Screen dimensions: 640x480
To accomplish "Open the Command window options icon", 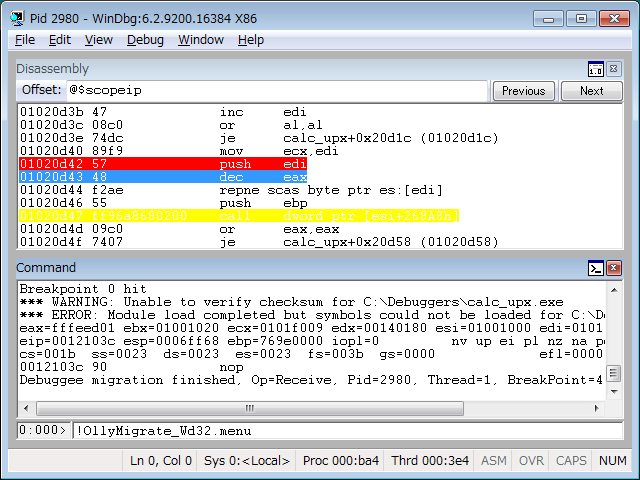I will tap(596, 268).
